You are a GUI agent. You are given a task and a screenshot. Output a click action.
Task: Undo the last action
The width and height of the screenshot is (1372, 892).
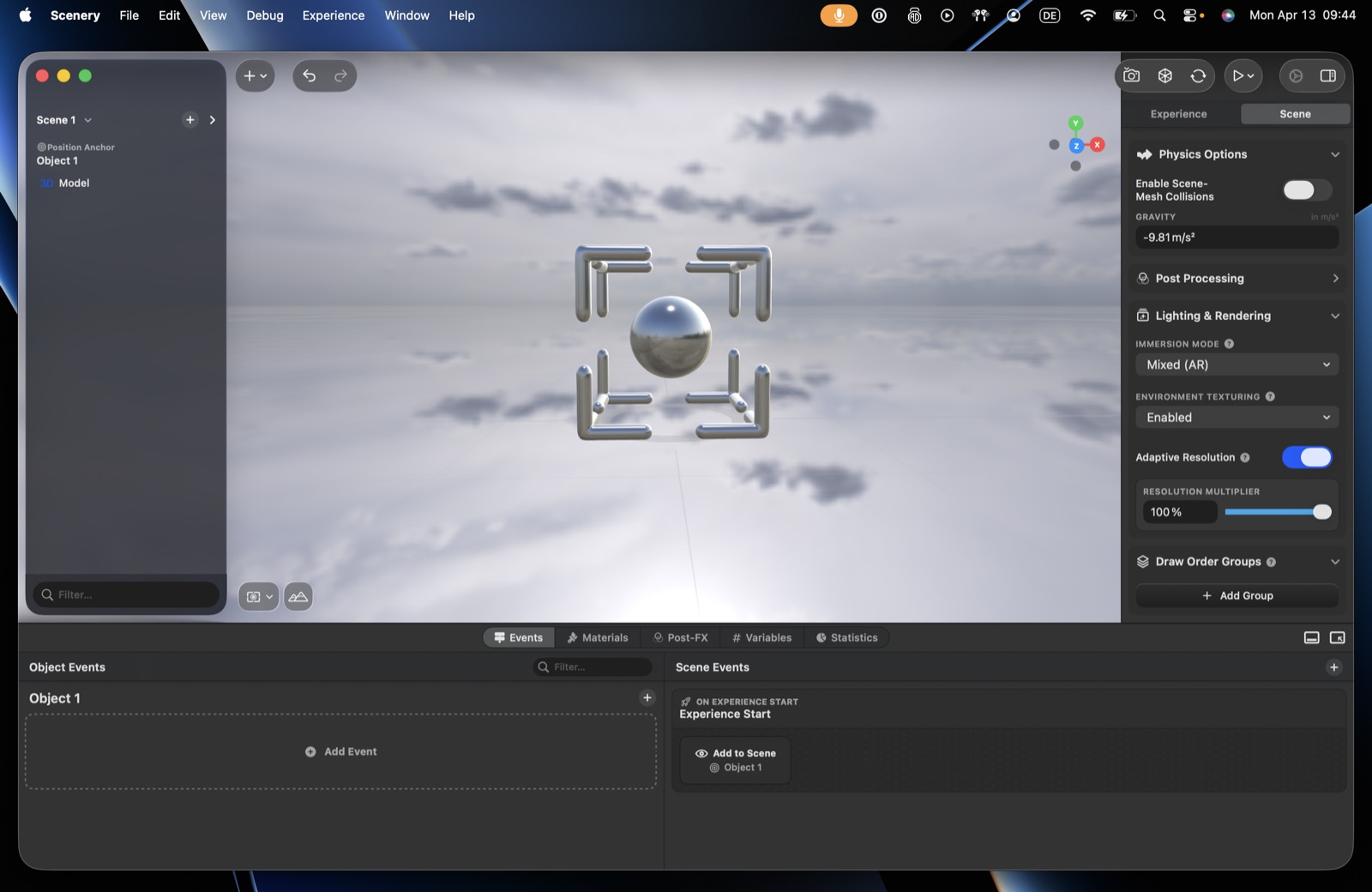(310, 75)
